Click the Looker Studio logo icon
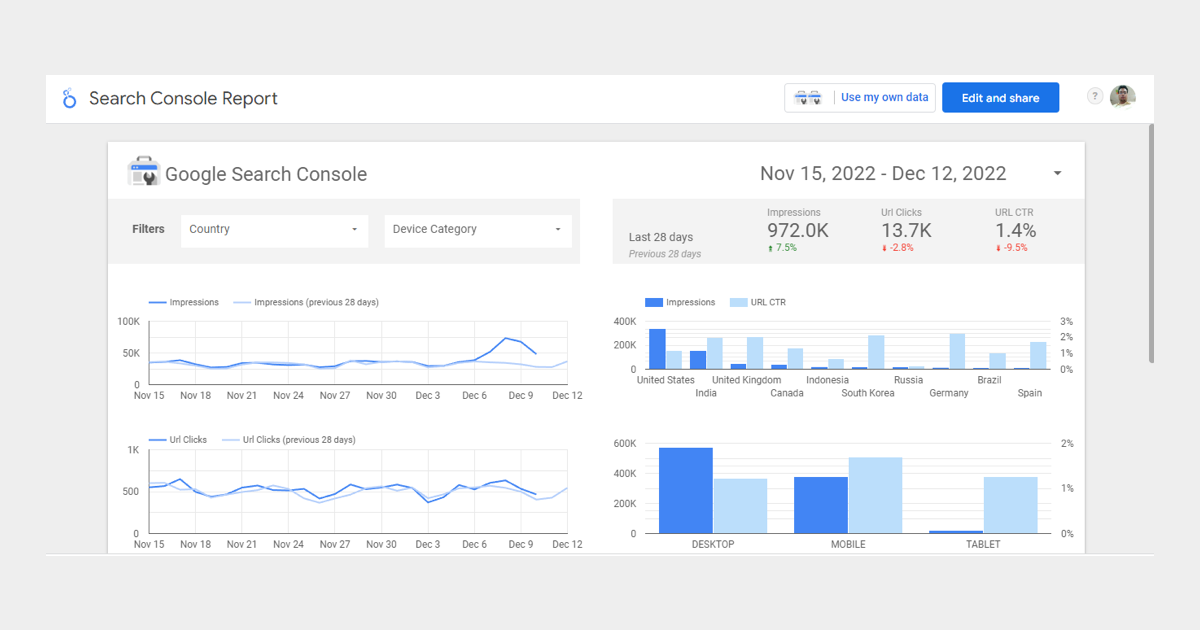 [69, 98]
